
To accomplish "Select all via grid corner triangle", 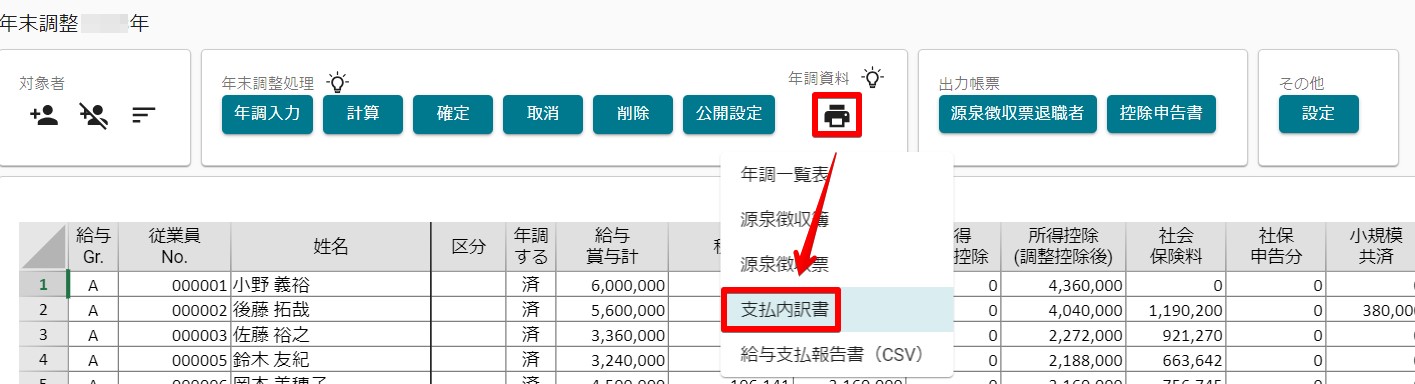I will pos(43,247).
